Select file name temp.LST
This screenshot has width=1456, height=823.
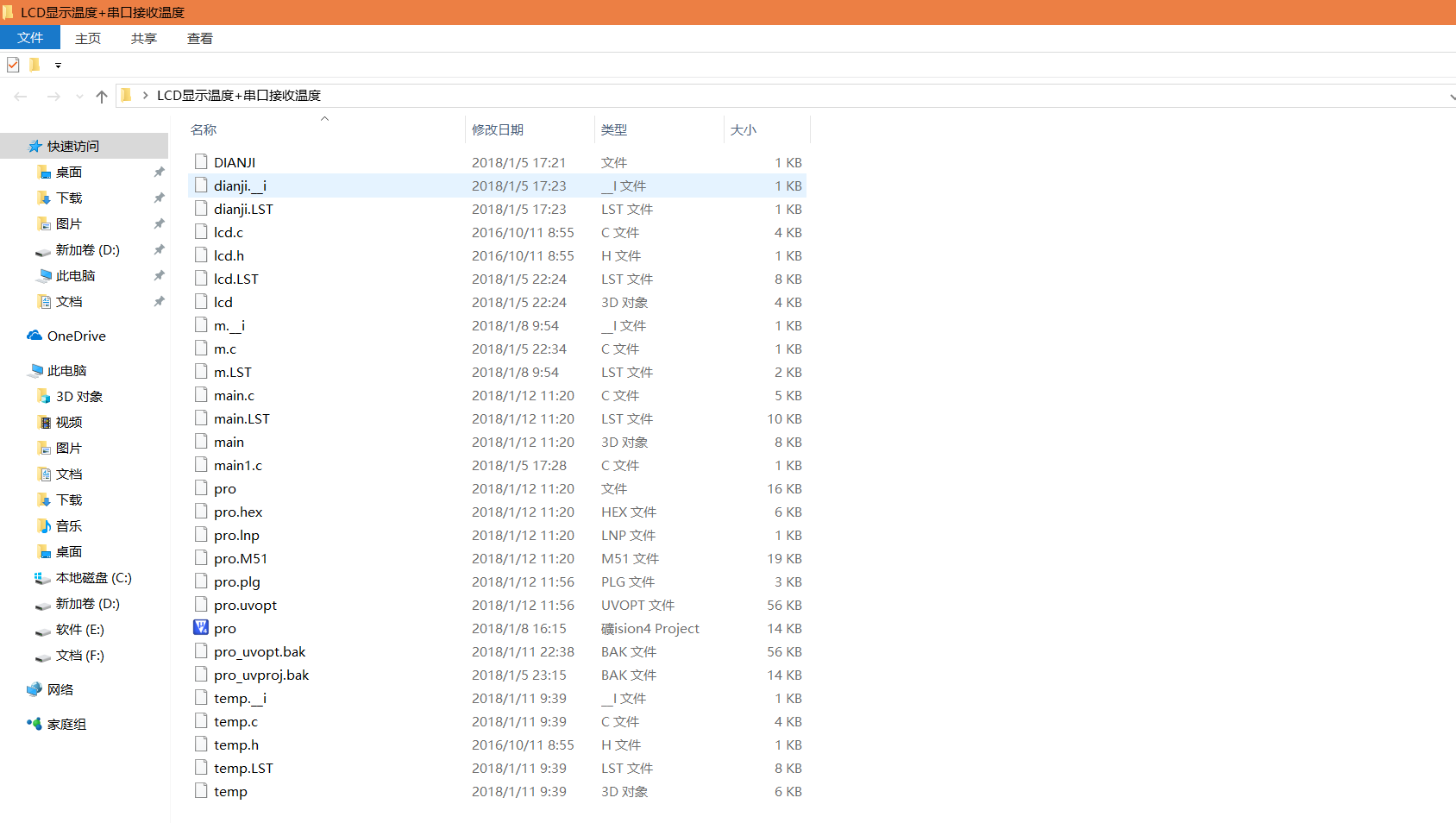pyautogui.click(x=243, y=769)
